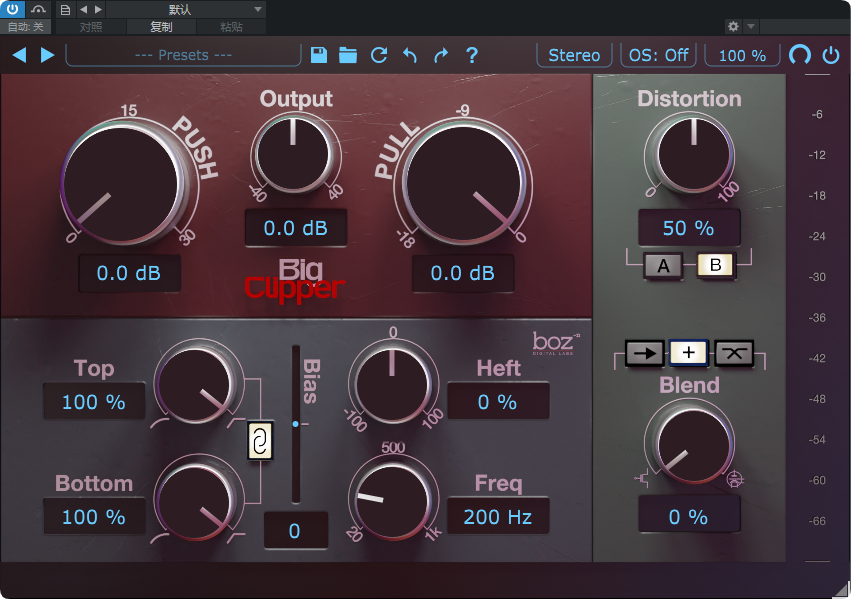Click the Freq 200 Hz value field
This screenshot has width=851, height=599.
[x=498, y=517]
